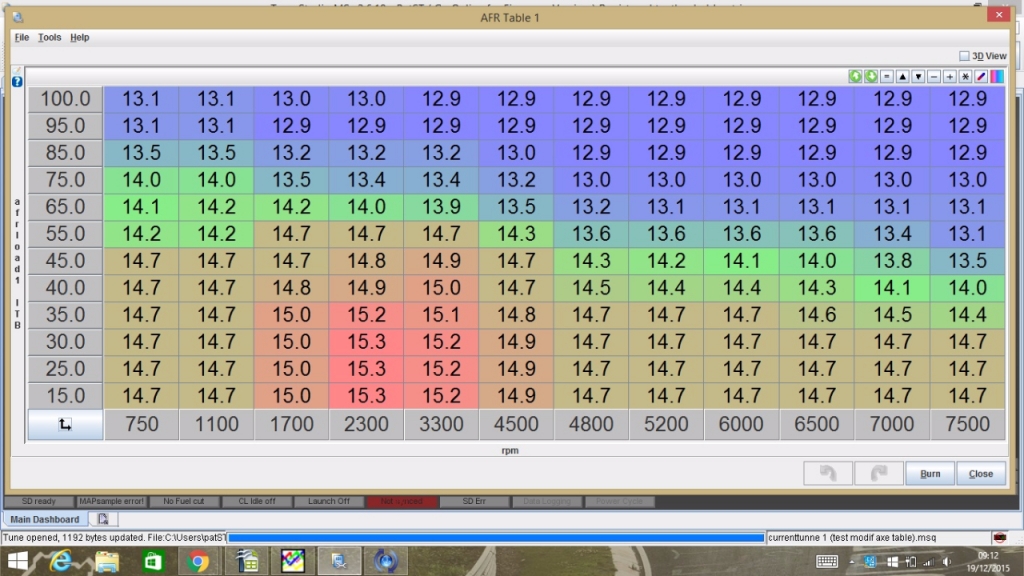Open File Explorer from the taskbar

[107, 562]
